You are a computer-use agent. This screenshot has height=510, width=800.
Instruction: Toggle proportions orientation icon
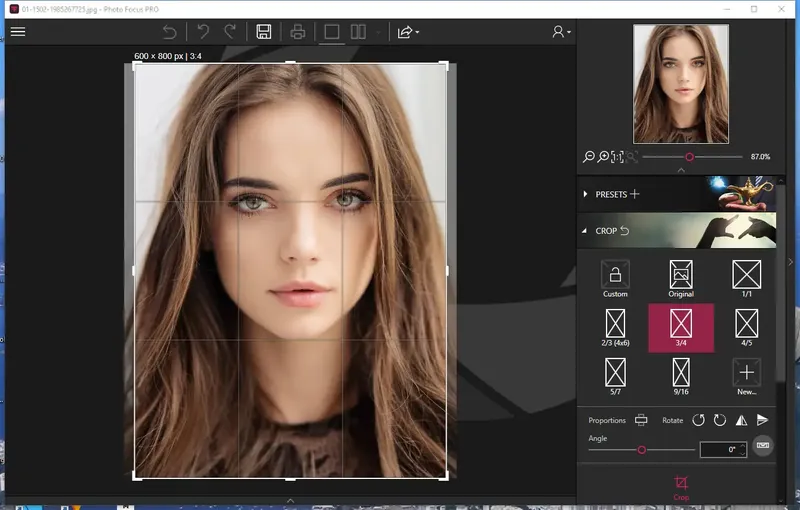click(641, 420)
